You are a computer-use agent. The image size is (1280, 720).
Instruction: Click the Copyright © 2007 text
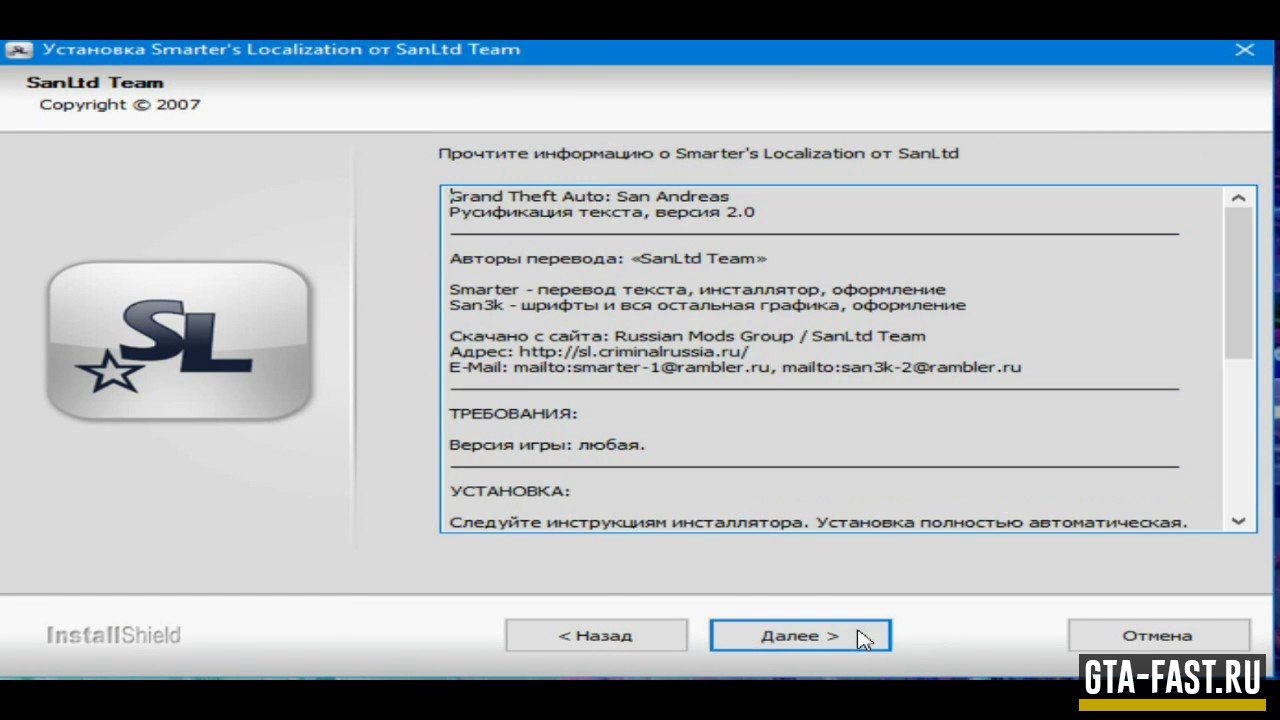[120, 105]
